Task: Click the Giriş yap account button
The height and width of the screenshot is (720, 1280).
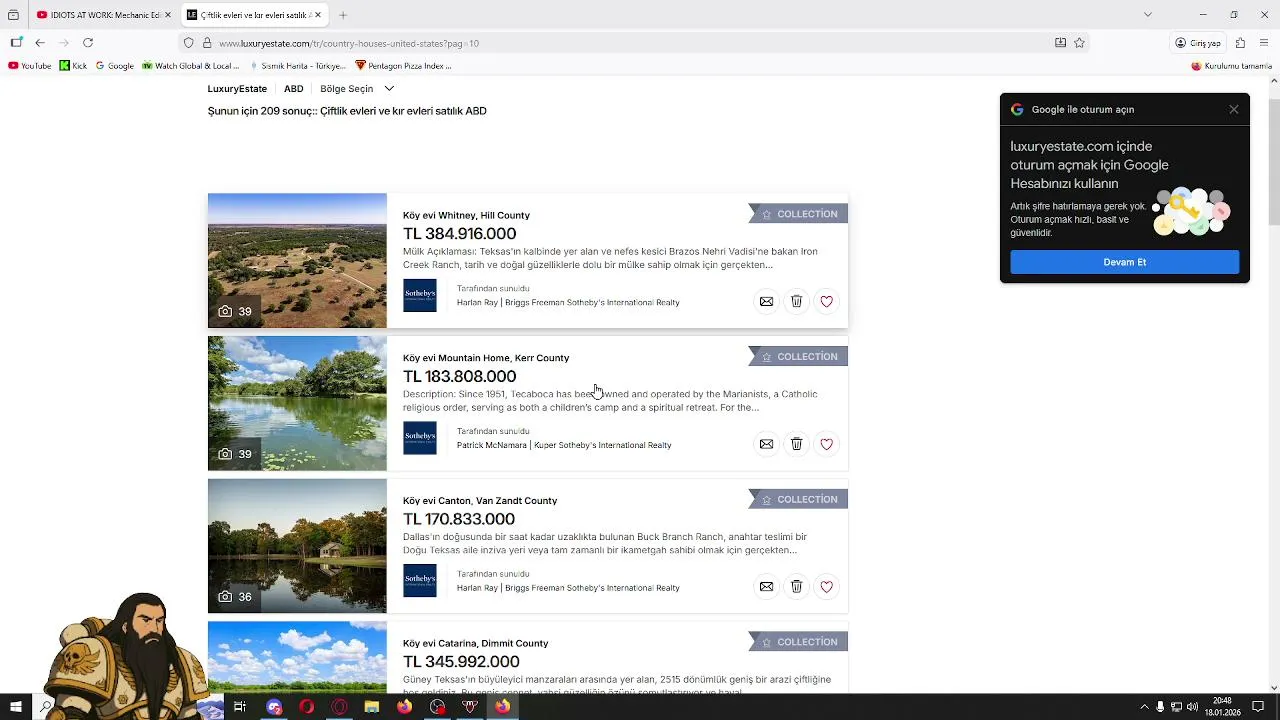Action: tap(1198, 43)
